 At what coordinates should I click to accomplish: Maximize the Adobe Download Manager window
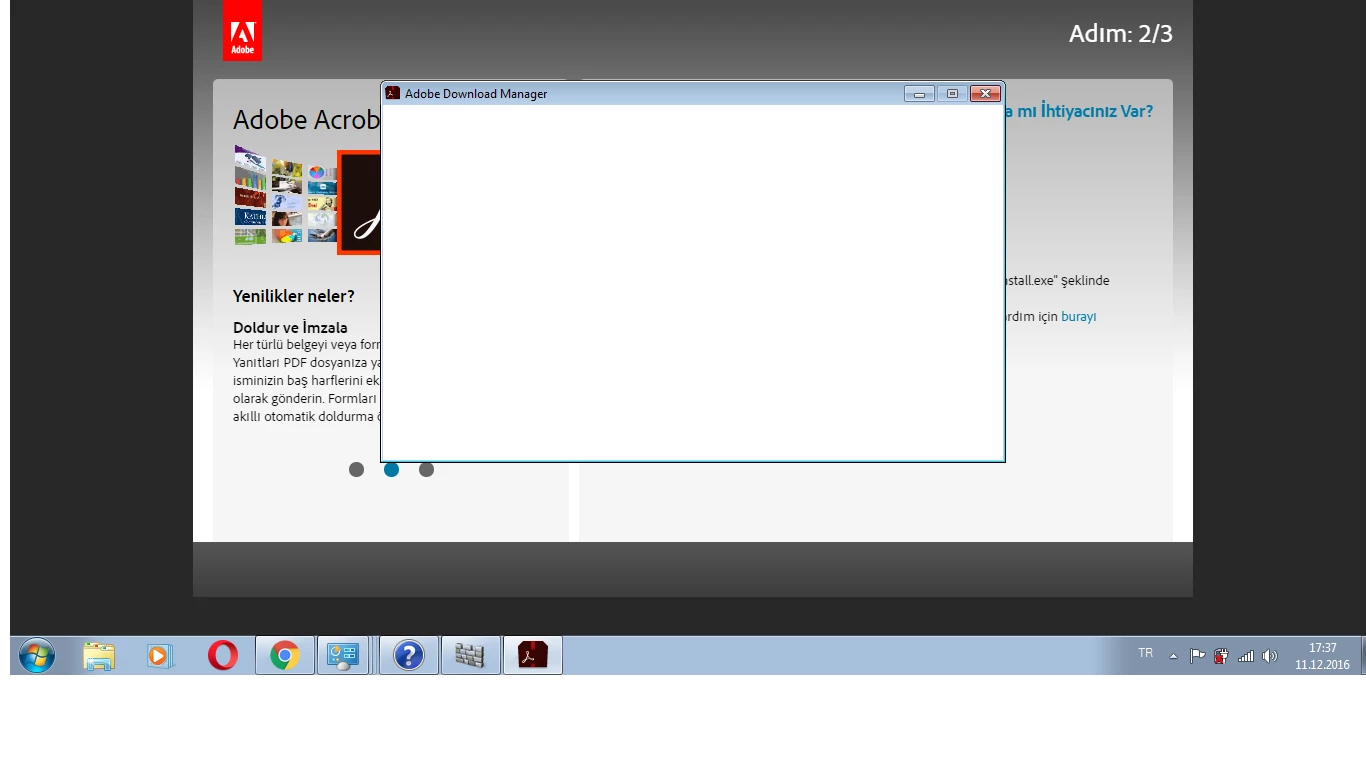[x=952, y=94]
